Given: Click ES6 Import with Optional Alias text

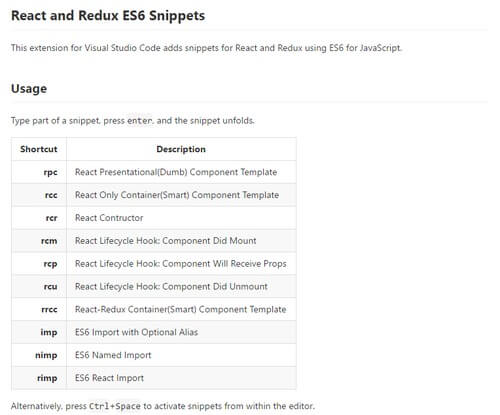Looking at the screenshot, I should [136, 332].
